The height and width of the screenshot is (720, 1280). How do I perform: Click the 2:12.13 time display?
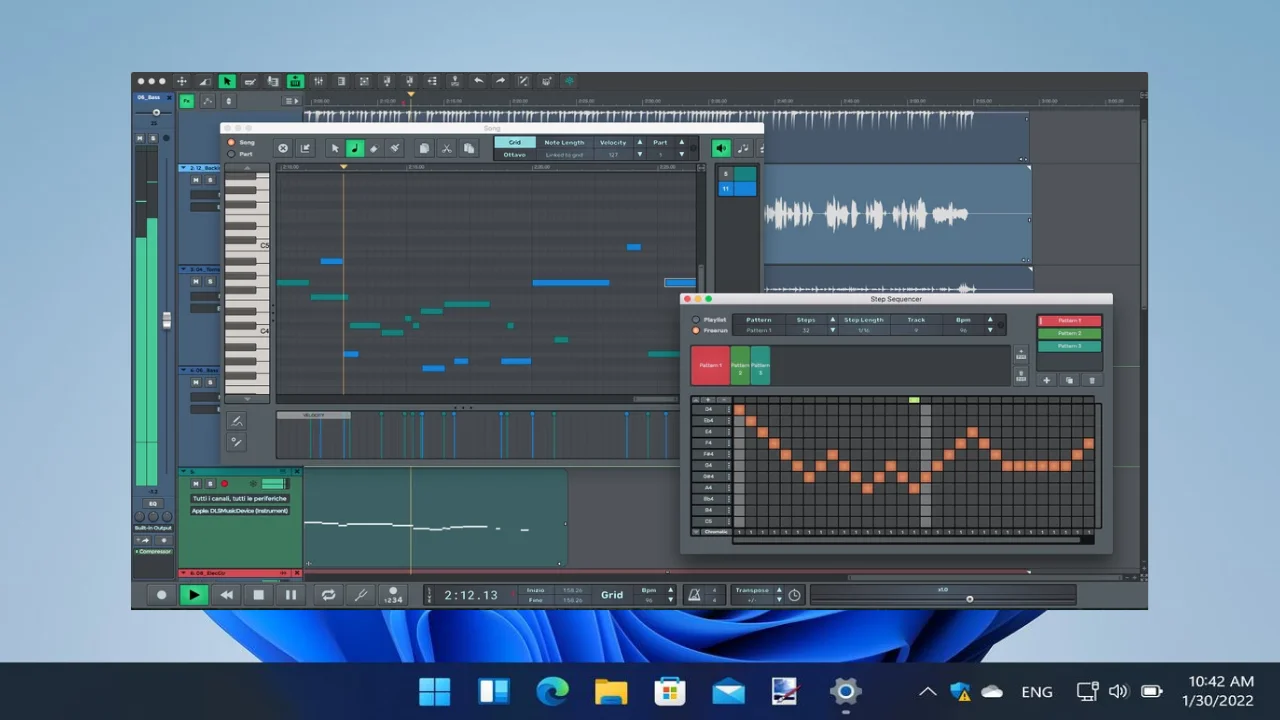tap(471, 595)
